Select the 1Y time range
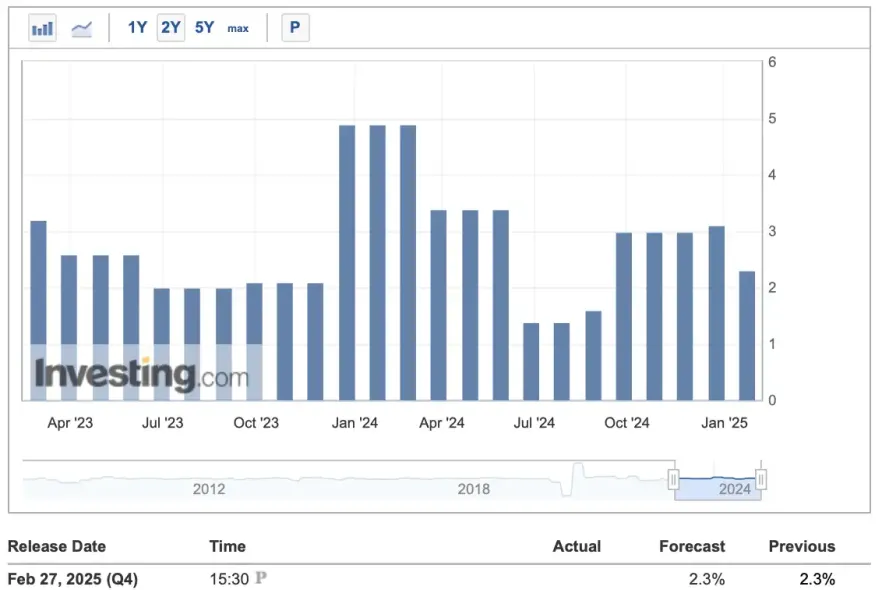882x590 pixels. pos(137,28)
